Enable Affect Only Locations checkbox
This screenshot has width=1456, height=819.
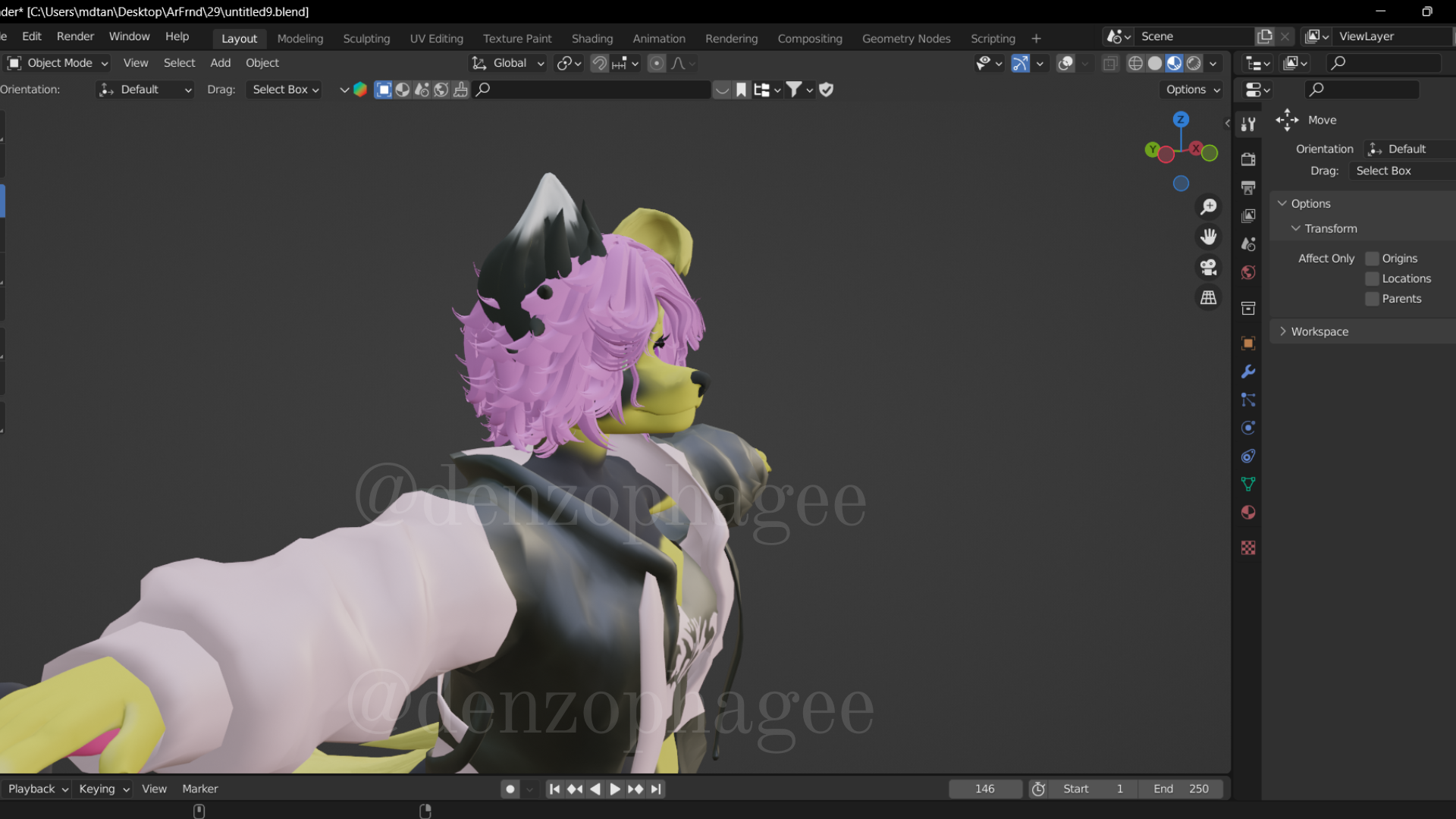1372,278
